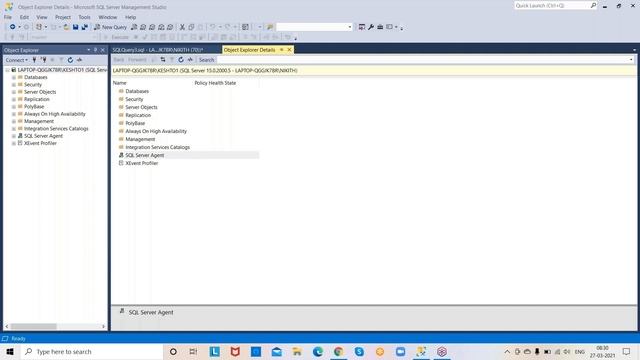Pin the Object Explorer Details tab
The width and height of the screenshot is (640, 360).
pos(281,50)
